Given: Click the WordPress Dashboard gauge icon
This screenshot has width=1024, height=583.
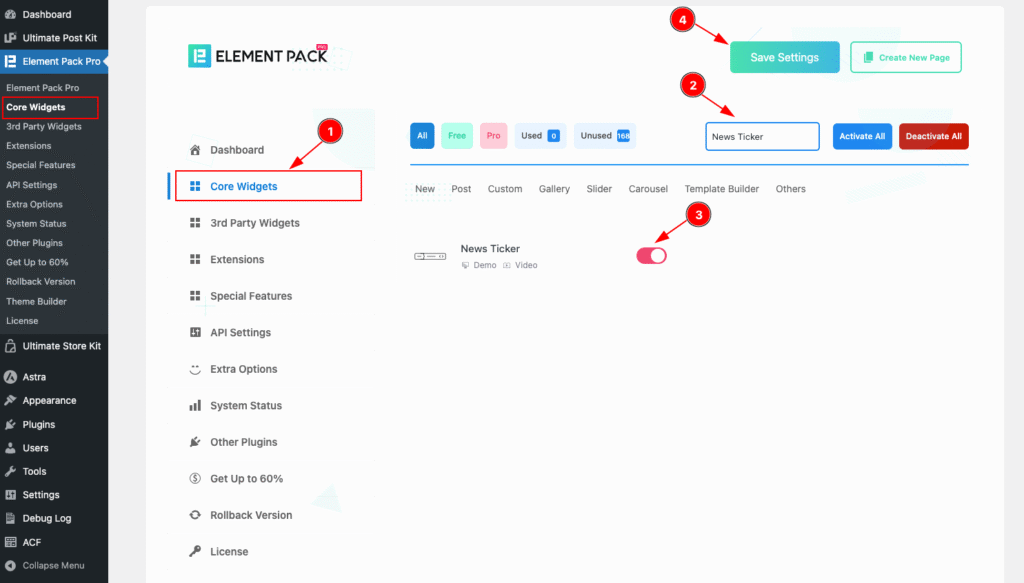Looking at the screenshot, I should (10, 14).
